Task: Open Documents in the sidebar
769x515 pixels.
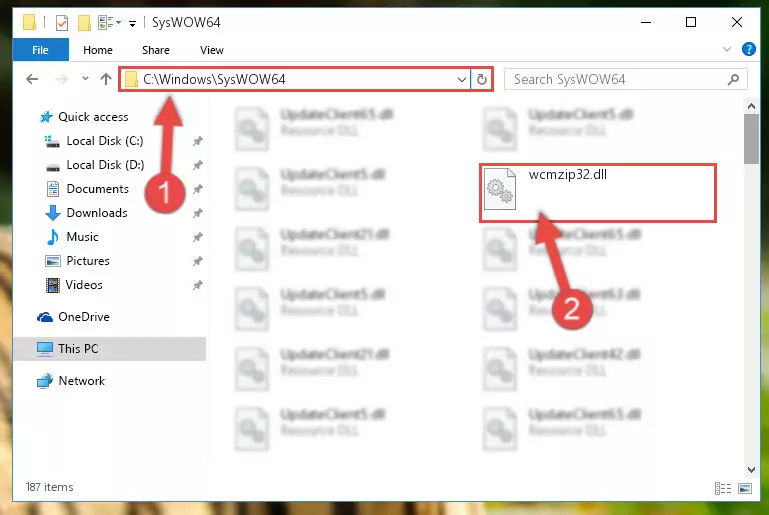Action: coord(98,189)
